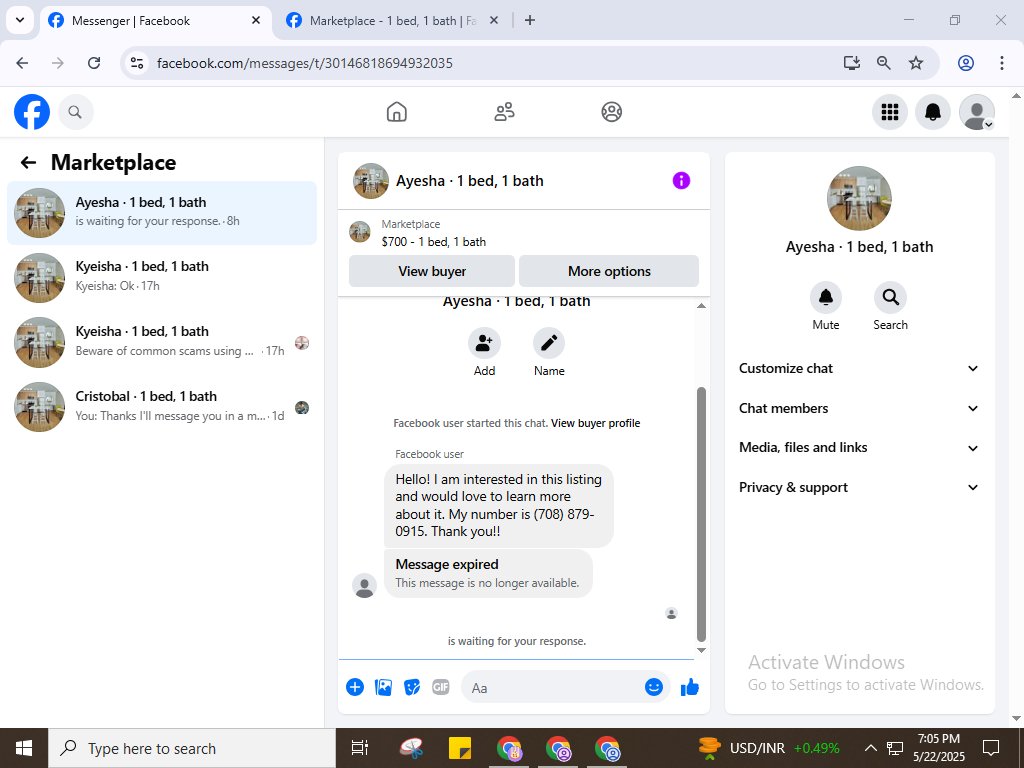Select Ayesha · 1 bed, 1 bath conversation
The image size is (1024, 768).
pos(162,213)
